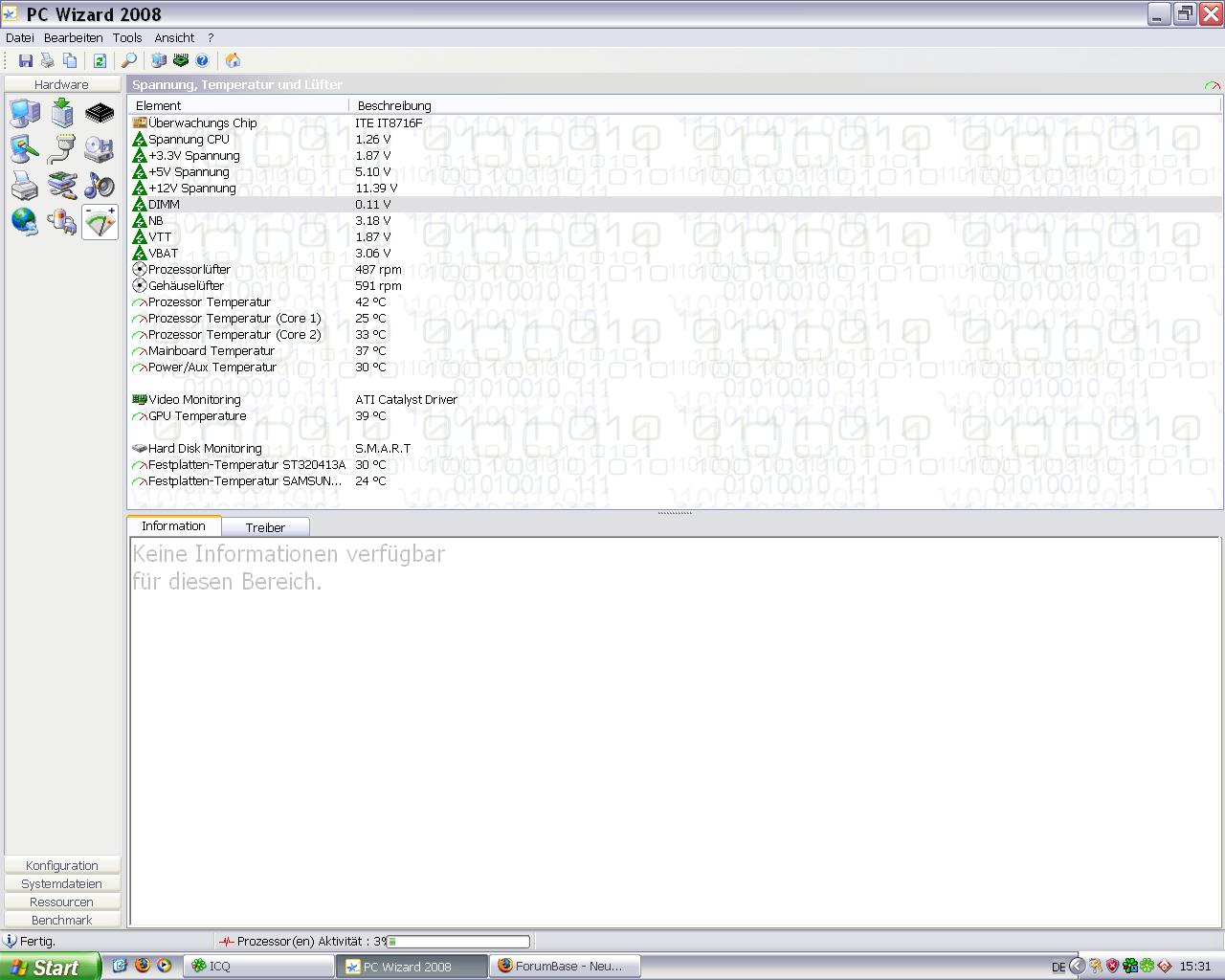Image resolution: width=1225 pixels, height=980 pixels.
Task: Click the Copy toolbar icon
Action: coord(70,60)
